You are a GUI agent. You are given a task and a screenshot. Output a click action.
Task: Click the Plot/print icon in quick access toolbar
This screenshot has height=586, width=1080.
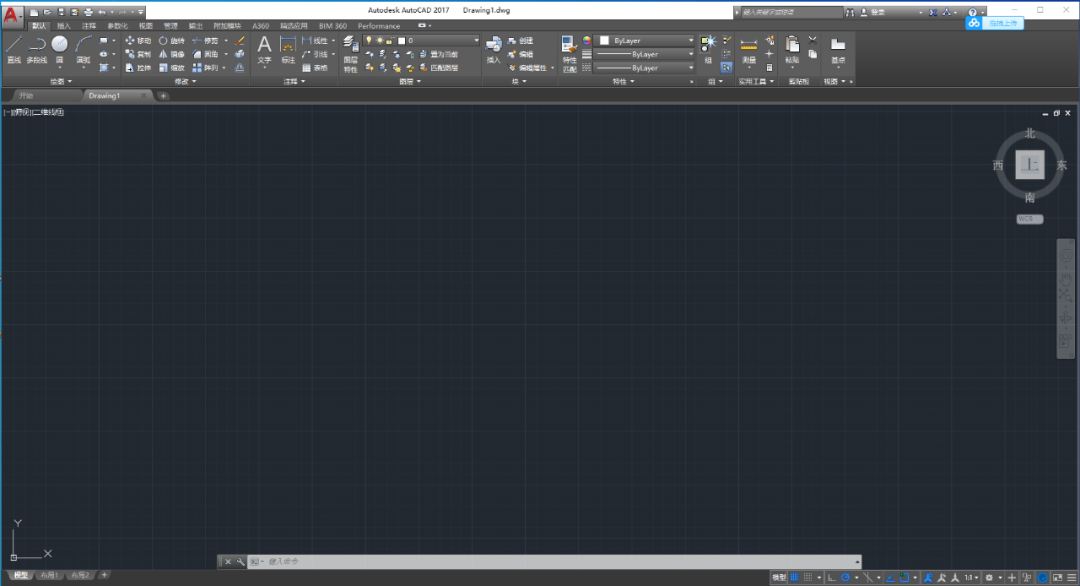(88, 12)
